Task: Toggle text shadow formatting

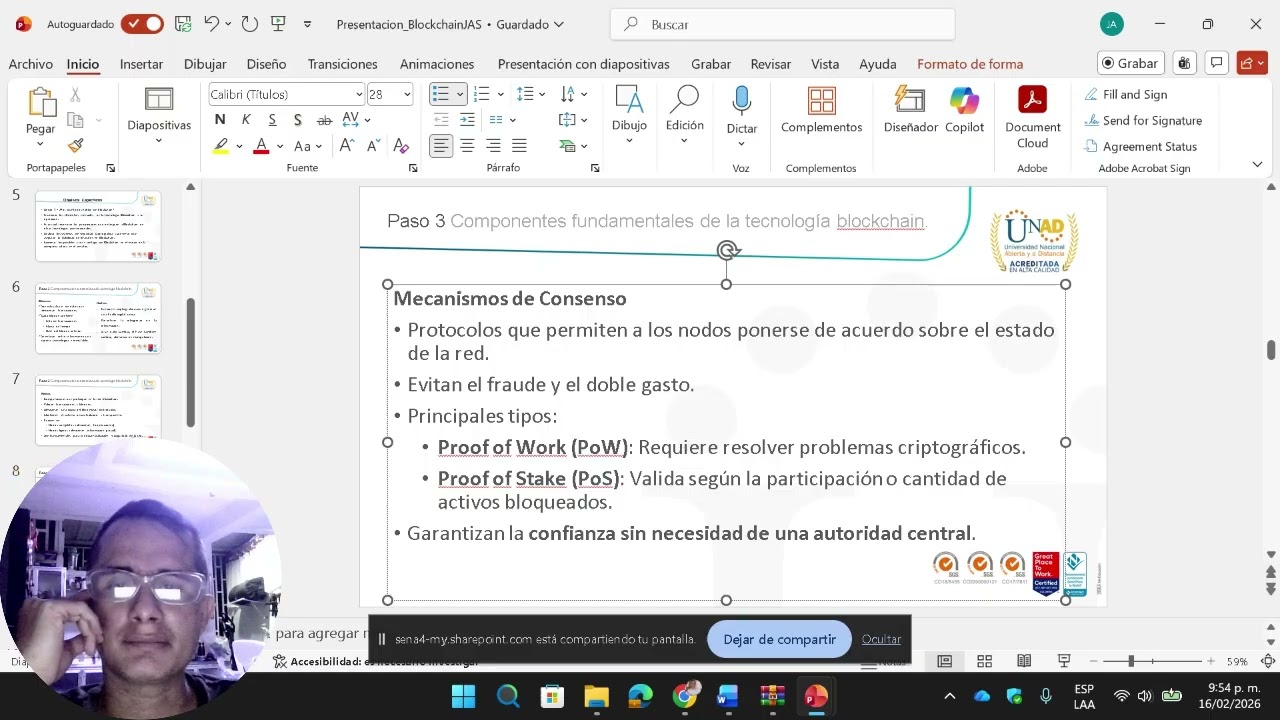Action: (x=298, y=120)
